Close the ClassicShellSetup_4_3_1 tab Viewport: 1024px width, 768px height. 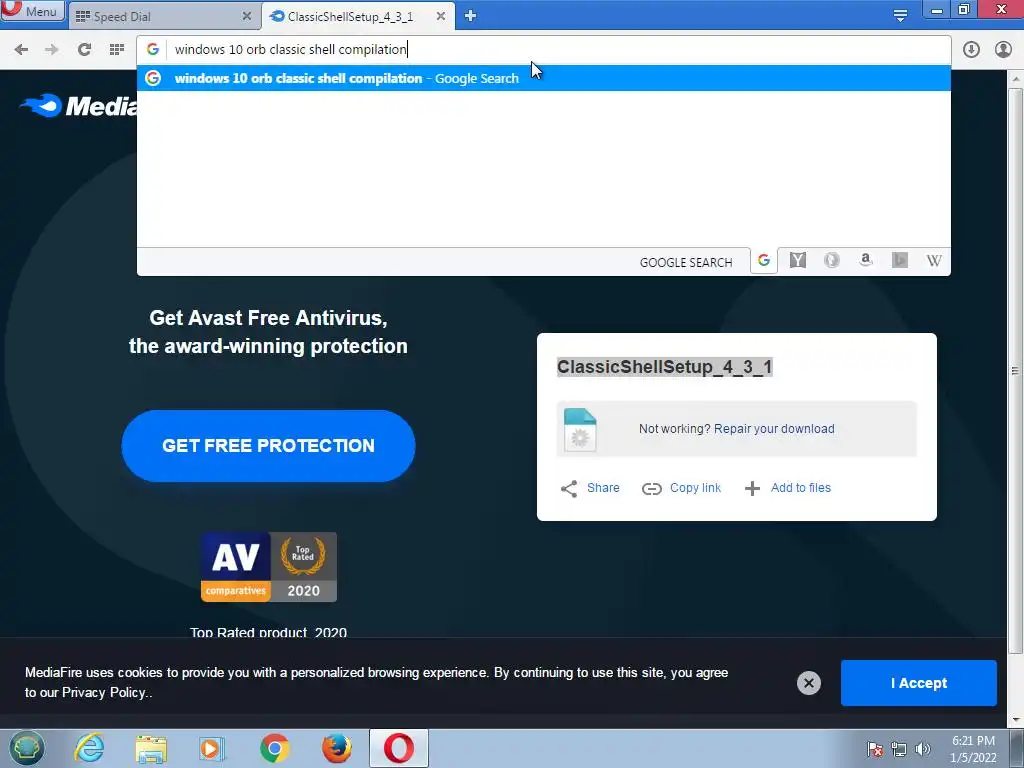pos(441,16)
